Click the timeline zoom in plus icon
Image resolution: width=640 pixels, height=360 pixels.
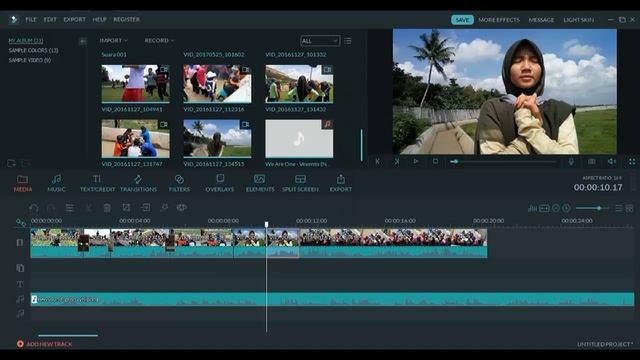coord(567,208)
